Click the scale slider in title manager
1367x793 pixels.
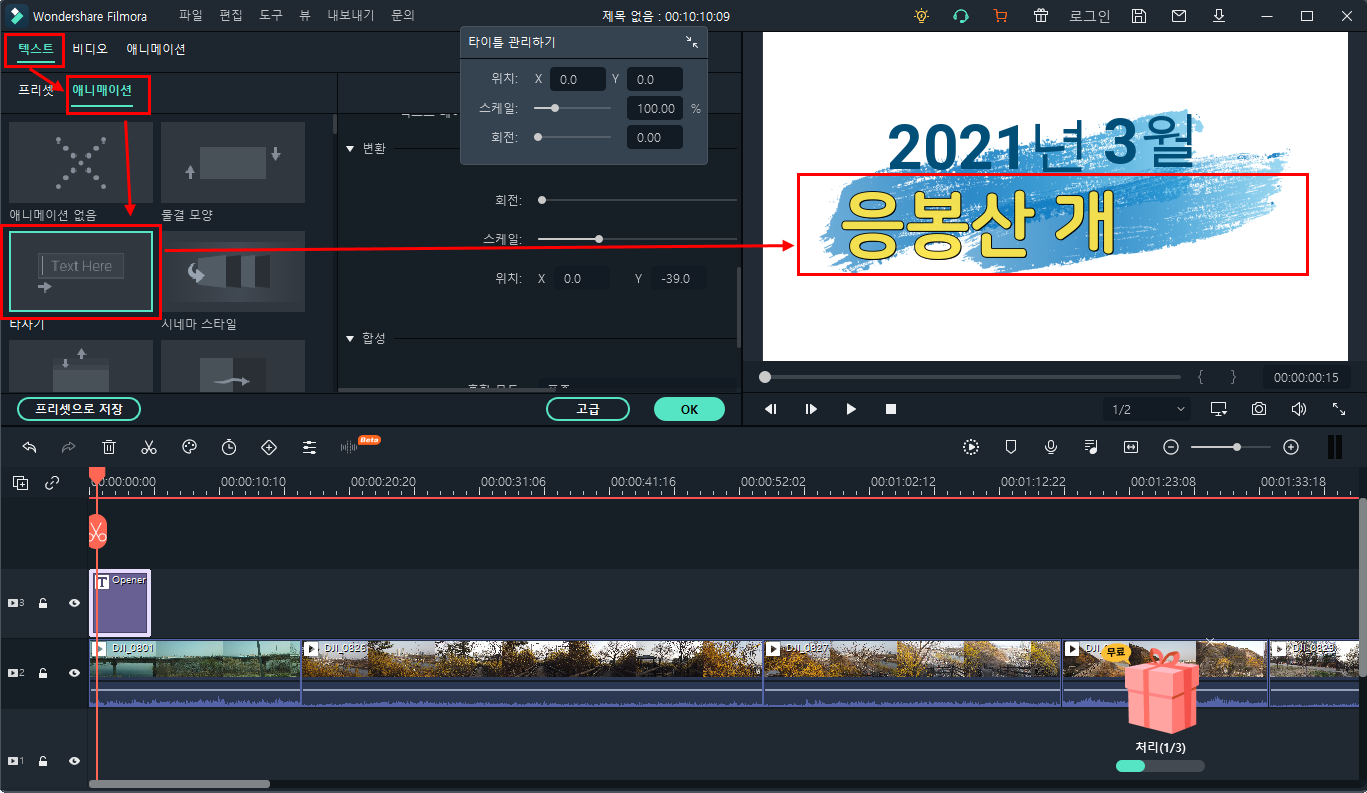tap(572, 108)
